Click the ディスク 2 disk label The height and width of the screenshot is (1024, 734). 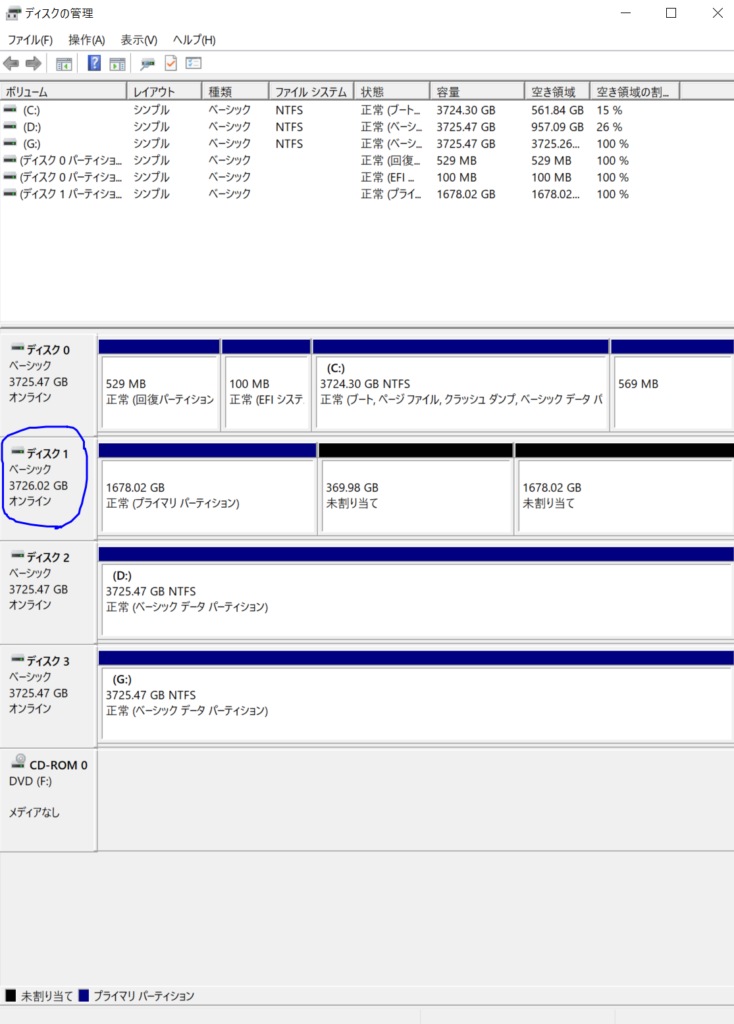pyautogui.click(x=47, y=557)
